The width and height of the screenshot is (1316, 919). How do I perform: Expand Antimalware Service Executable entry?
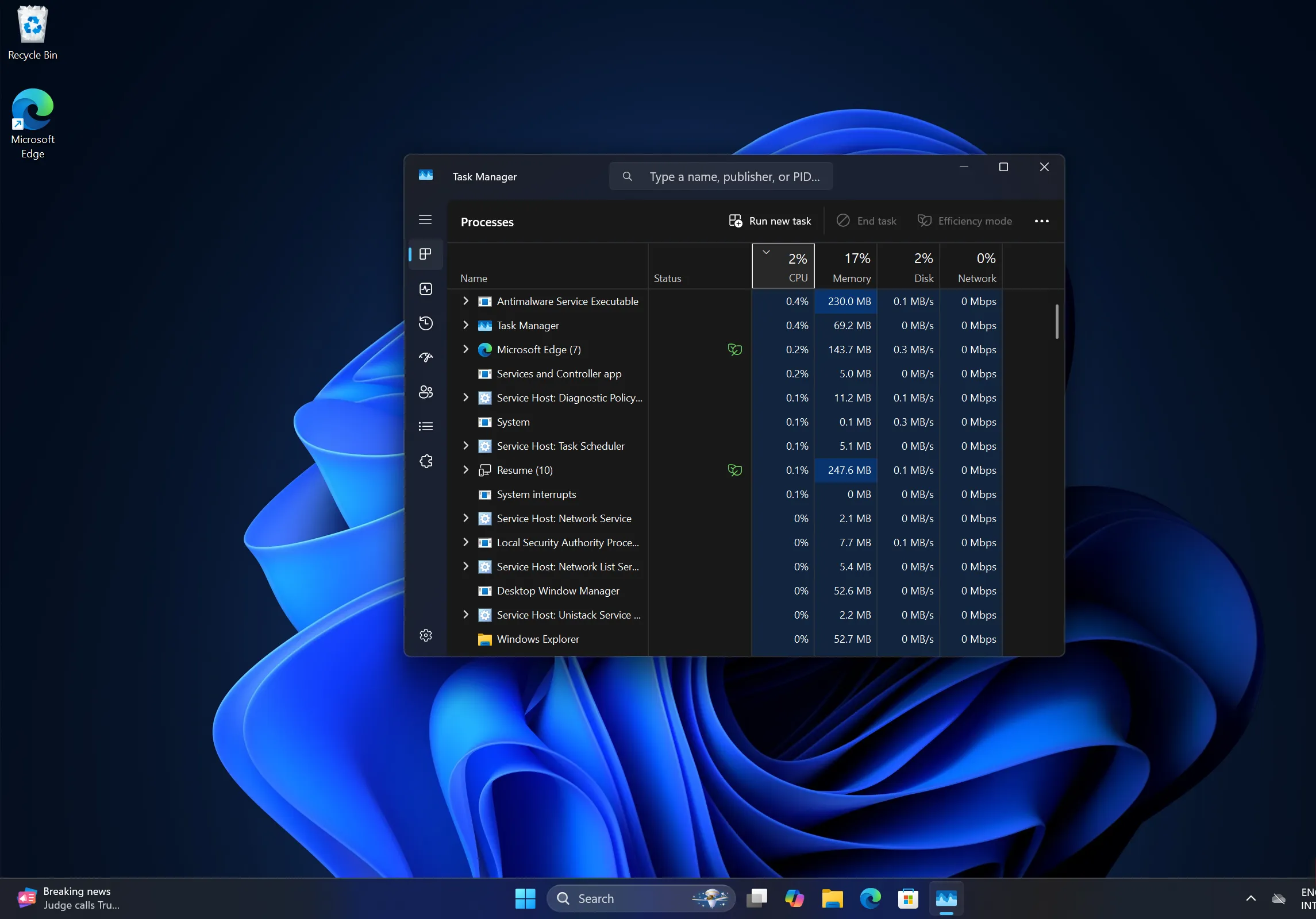pos(465,302)
